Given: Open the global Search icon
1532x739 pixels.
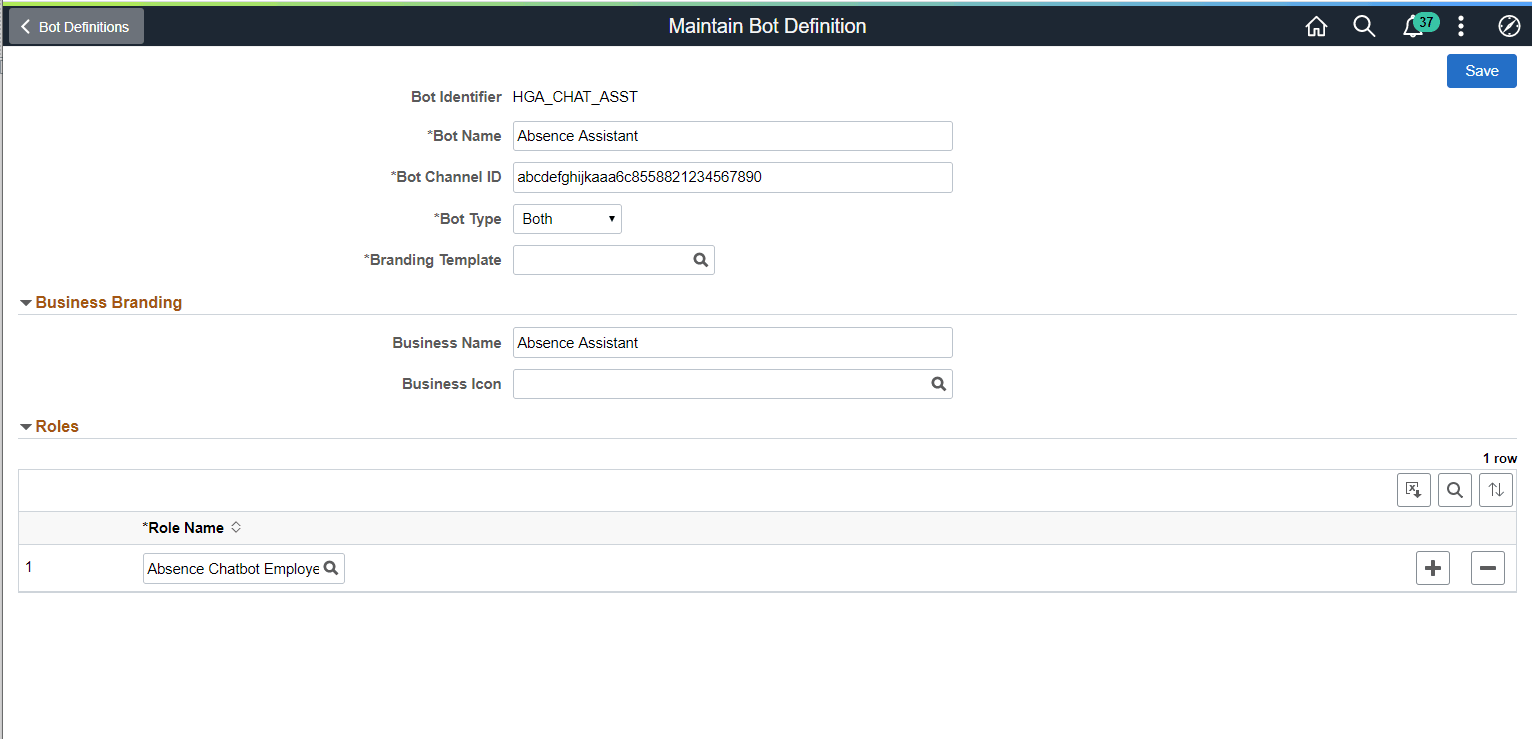Looking at the screenshot, I should coord(1364,26).
